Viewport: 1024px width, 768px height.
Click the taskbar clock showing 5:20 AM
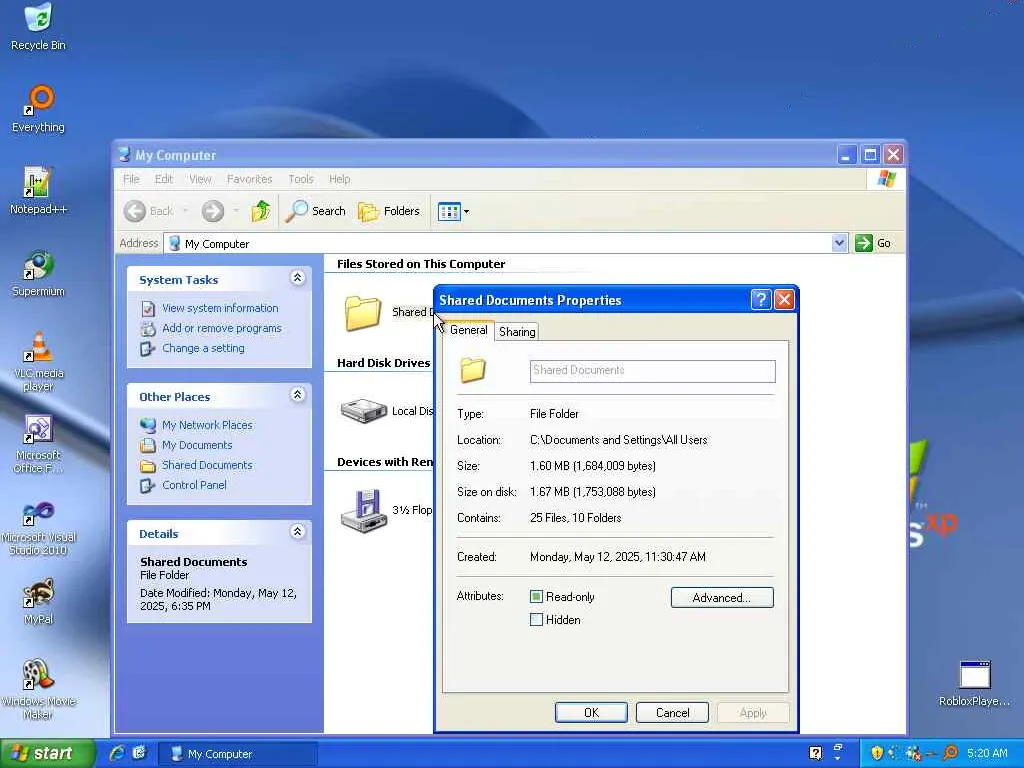(987, 753)
